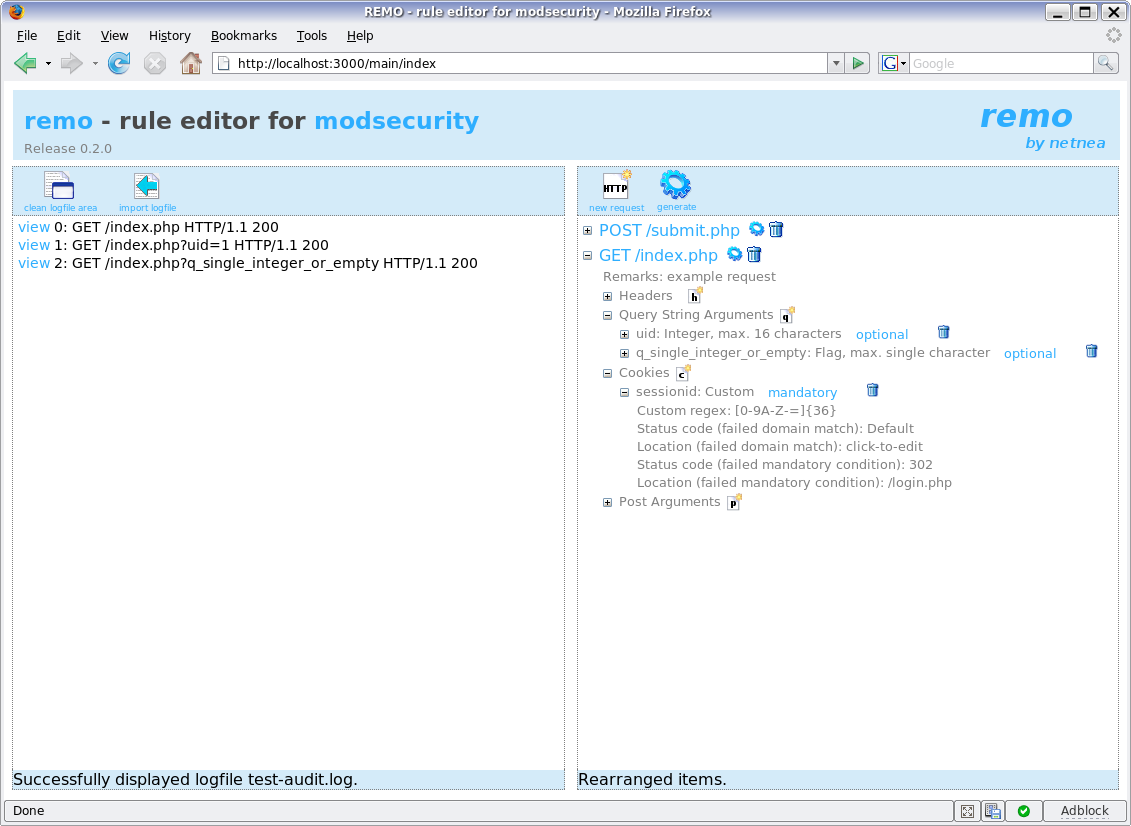
Task: Open the History menu
Action: tap(170, 35)
